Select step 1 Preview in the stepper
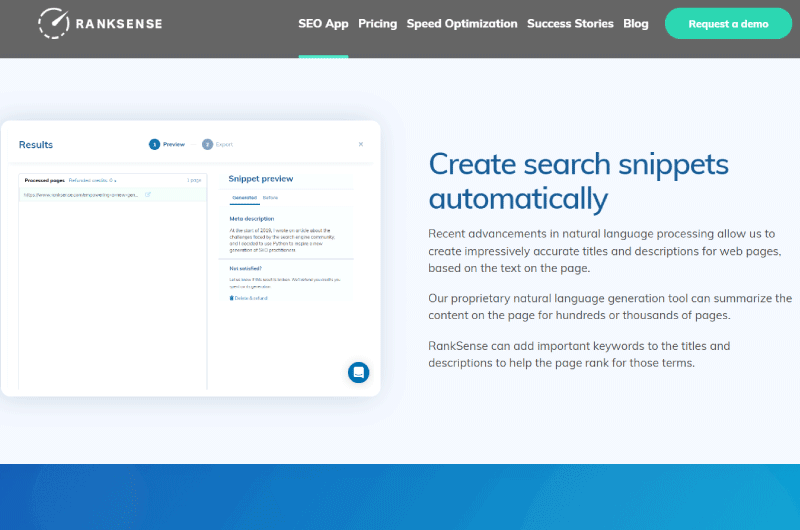This screenshot has height=530, width=800. tap(167, 144)
